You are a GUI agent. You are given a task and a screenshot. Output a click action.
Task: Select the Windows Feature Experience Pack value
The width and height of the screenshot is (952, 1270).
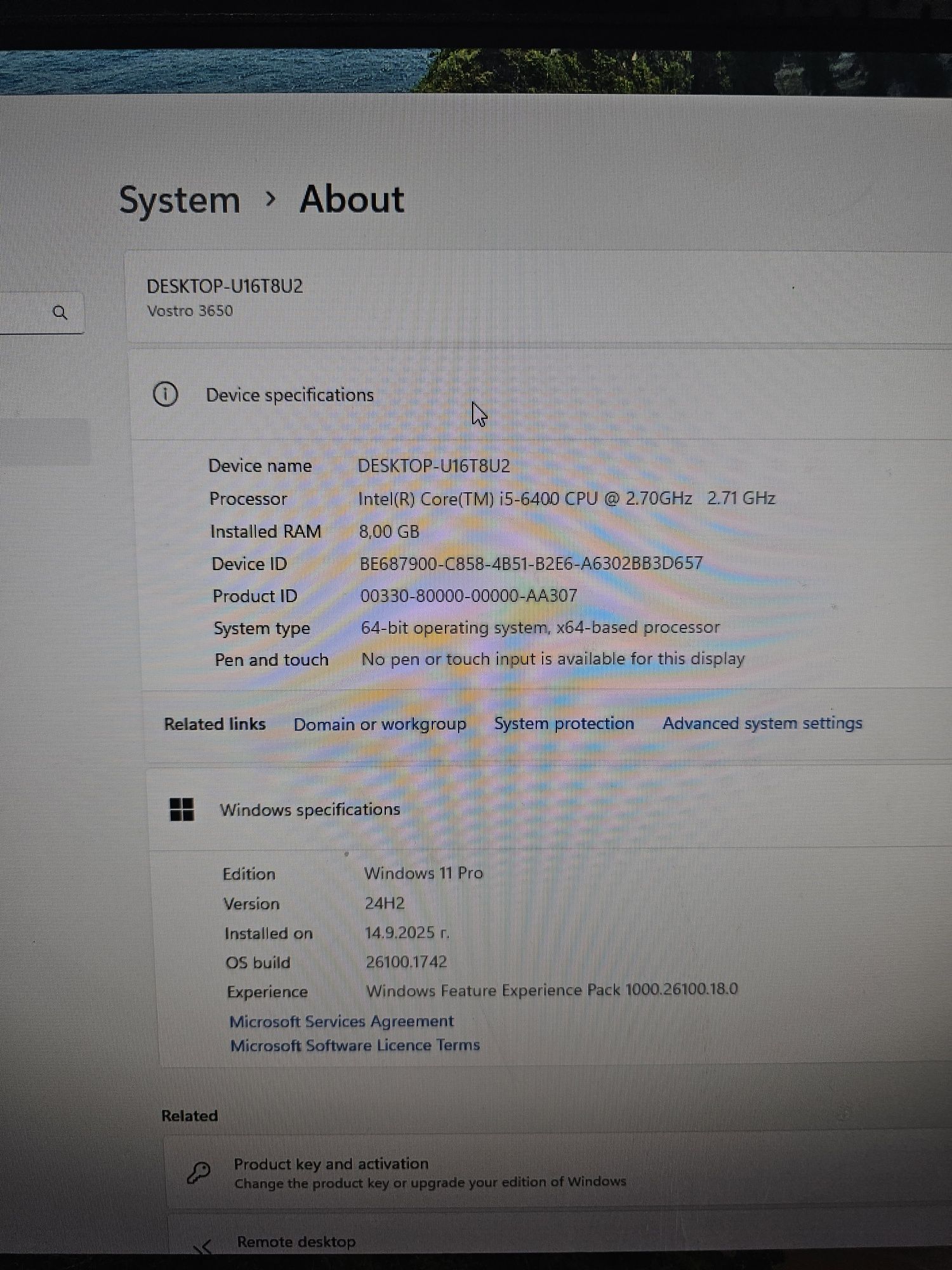click(552, 990)
